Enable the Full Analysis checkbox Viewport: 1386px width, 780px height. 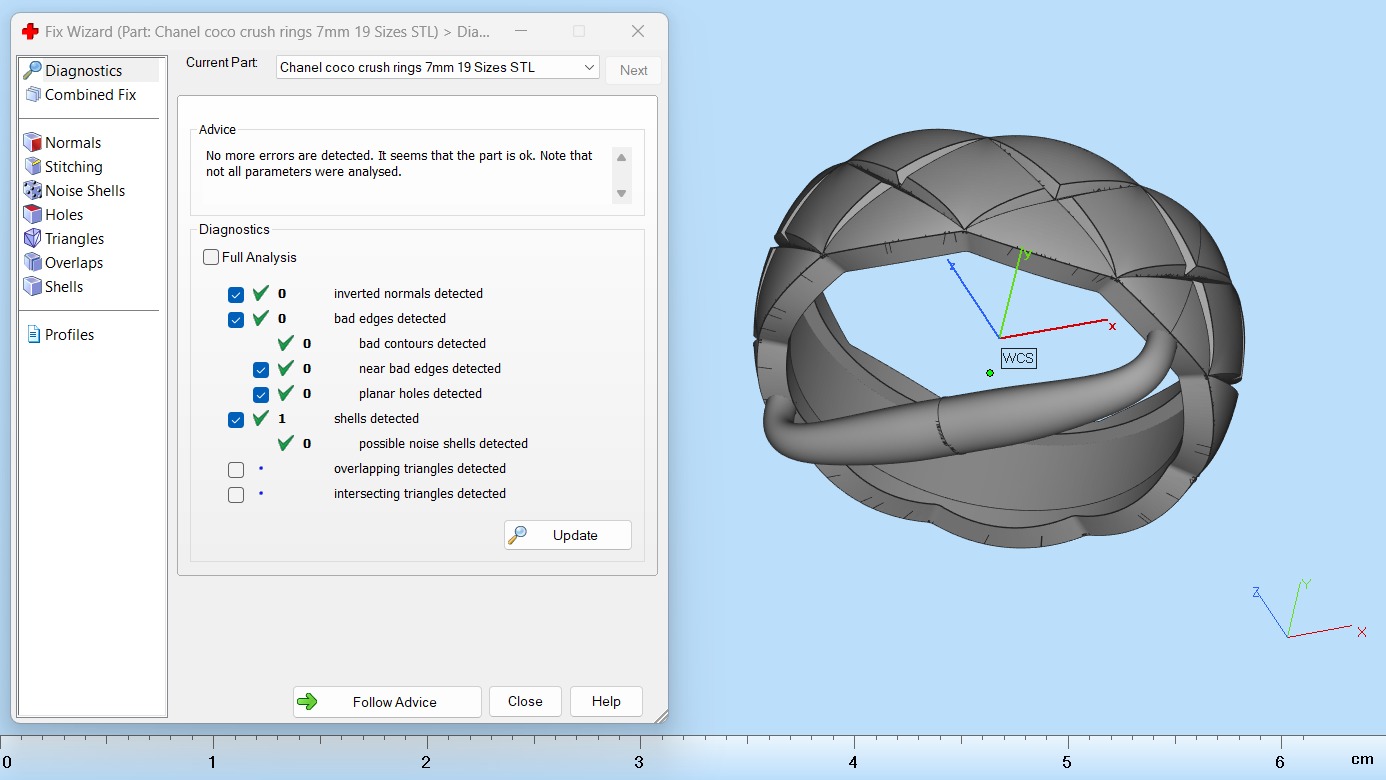click(x=211, y=257)
